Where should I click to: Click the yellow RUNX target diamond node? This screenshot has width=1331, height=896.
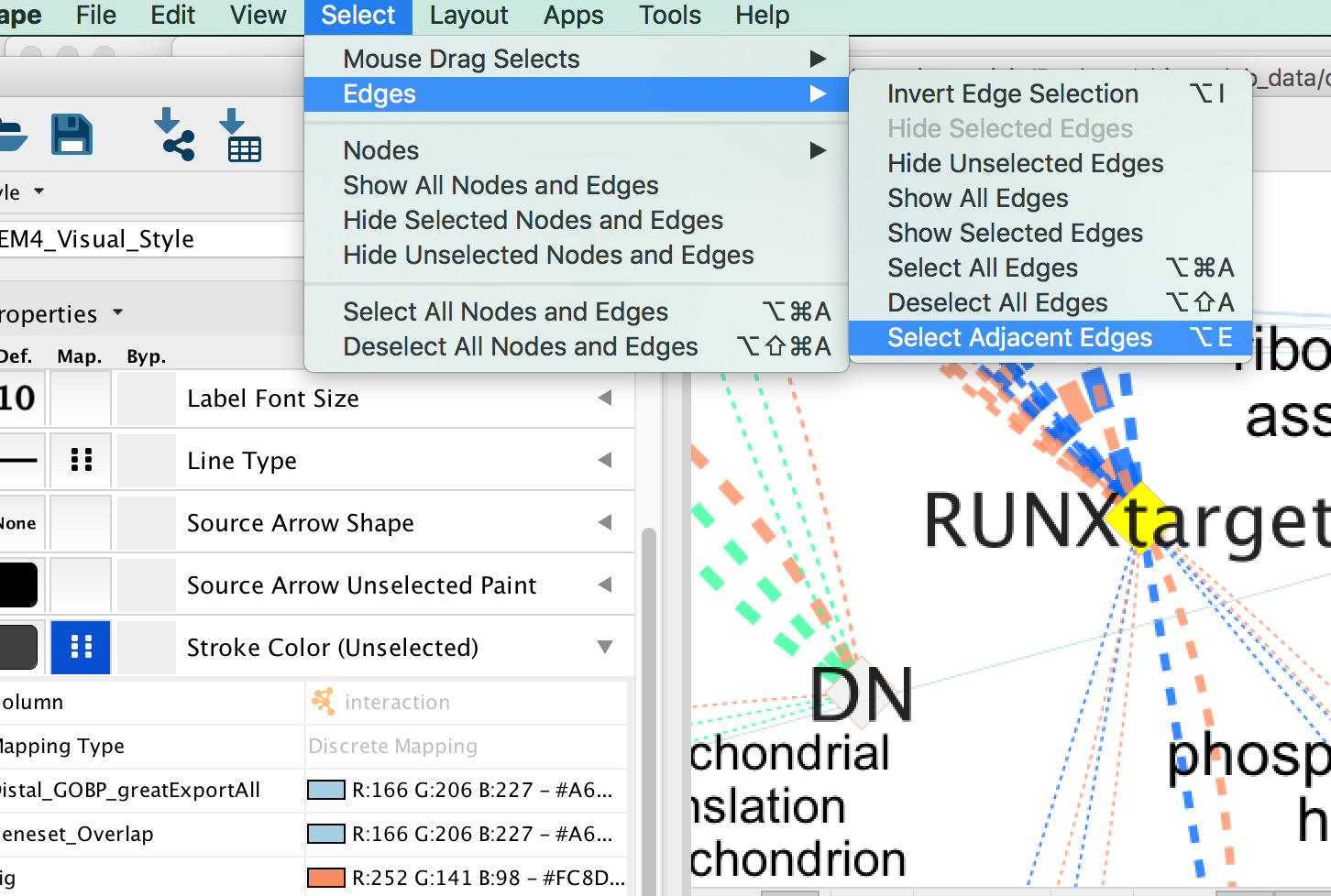coord(1137,518)
